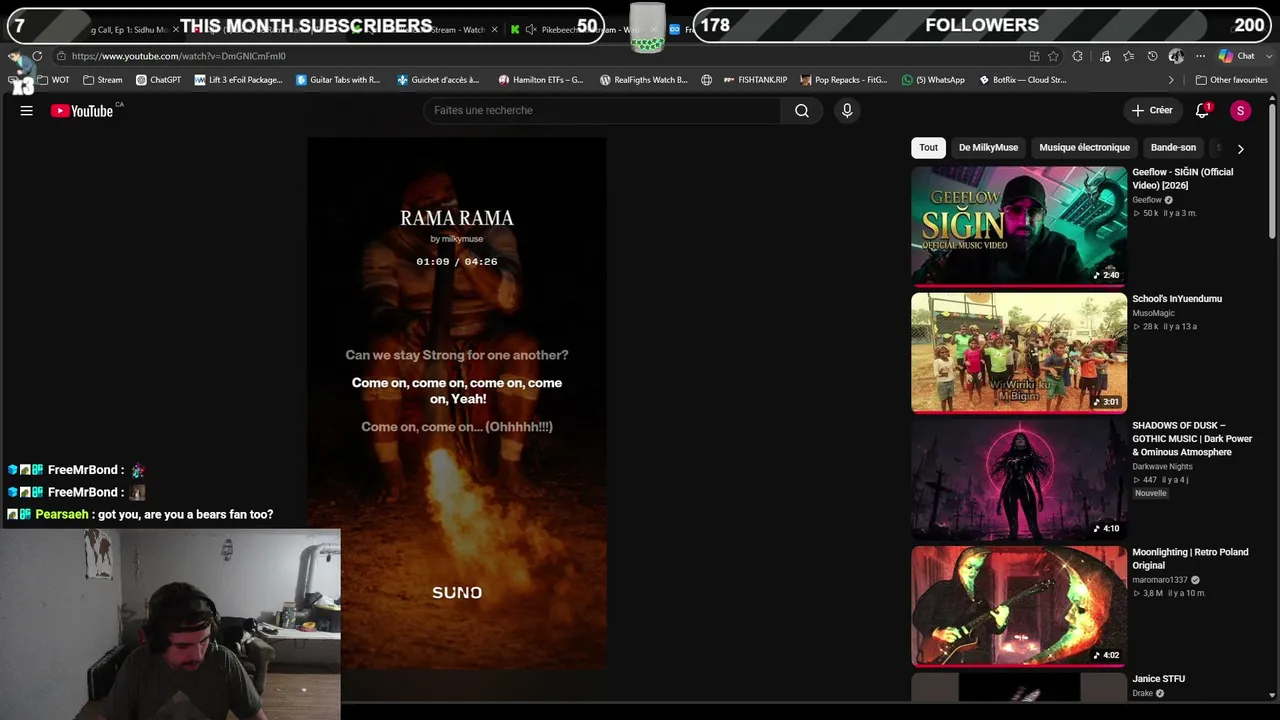The image size is (1280, 720).
Task: Open the Pop Repacks bookmark
Action: [x=844, y=80]
